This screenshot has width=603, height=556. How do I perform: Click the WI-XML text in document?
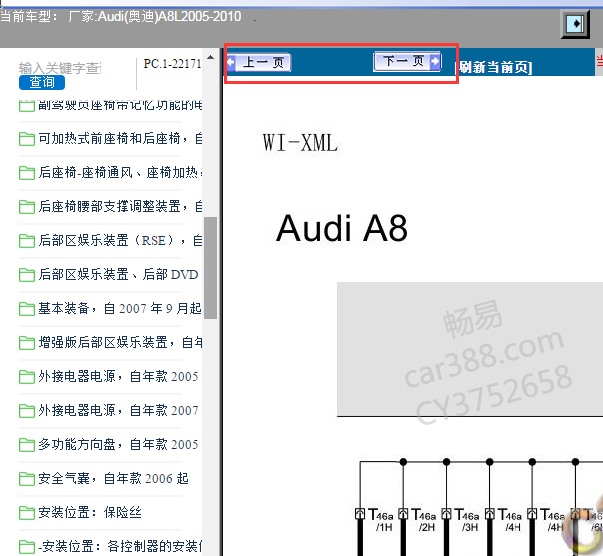(300, 143)
